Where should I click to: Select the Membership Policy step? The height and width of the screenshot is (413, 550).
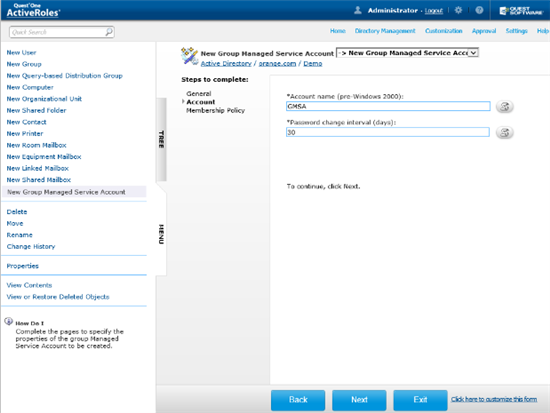pos(215,111)
